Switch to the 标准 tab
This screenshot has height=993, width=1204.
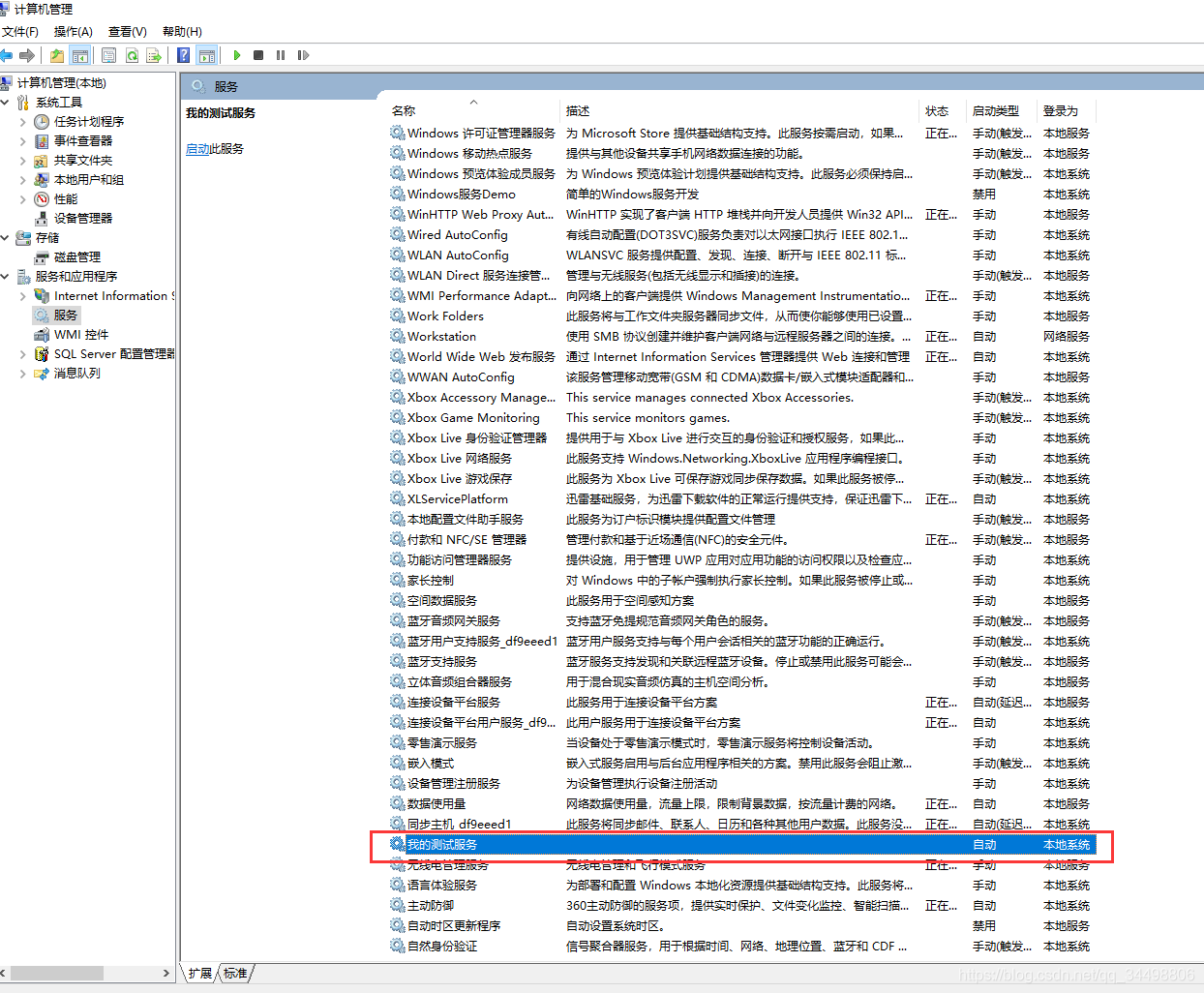coord(235,973)
